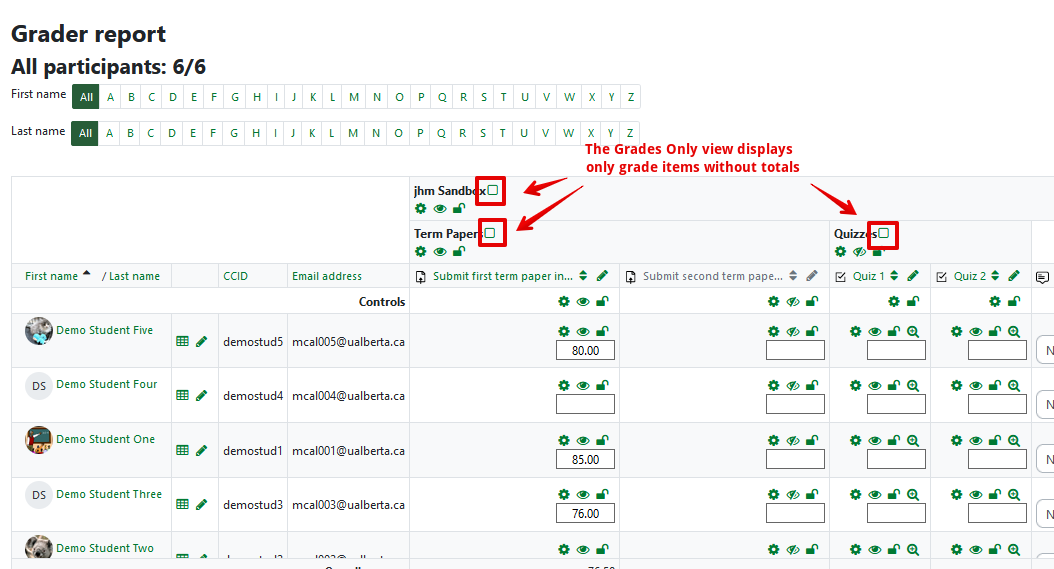Toggle eye visibility for Term Papers category
The width and height of the screenshot is (1054, 569).
click(439, 252)
